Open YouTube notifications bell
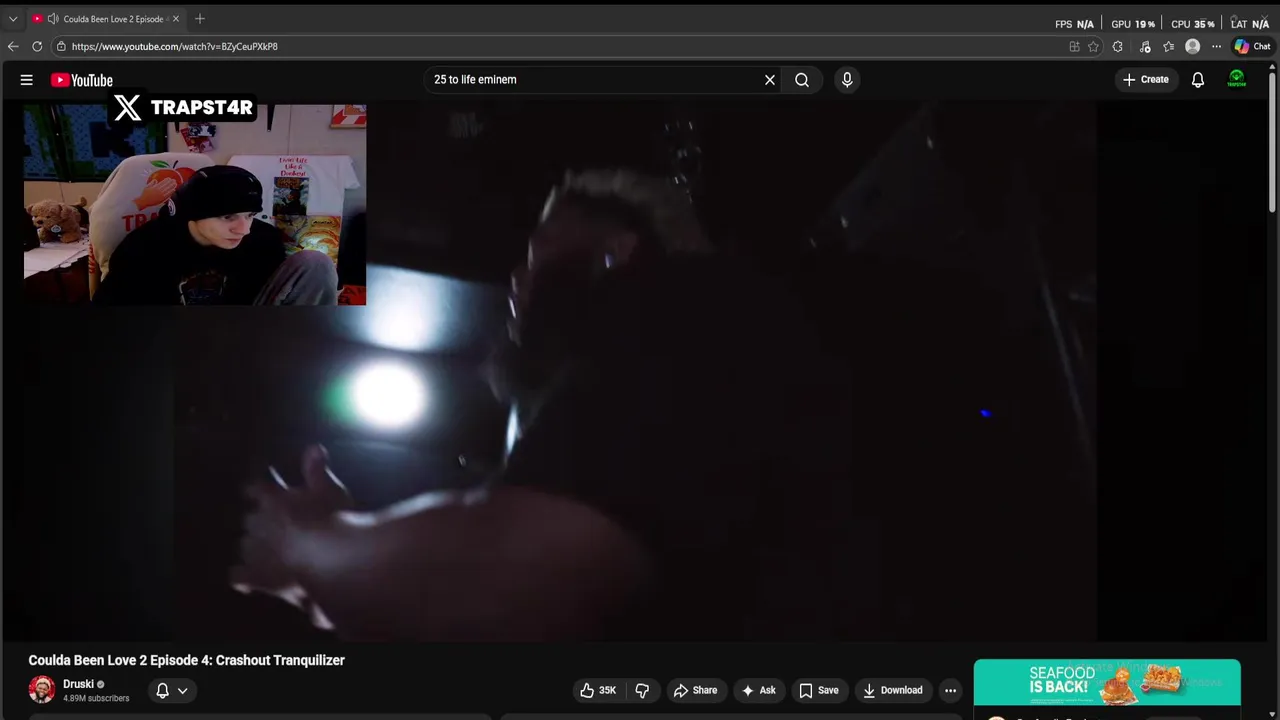1280x720 pixels. (x=1198, y=80)
